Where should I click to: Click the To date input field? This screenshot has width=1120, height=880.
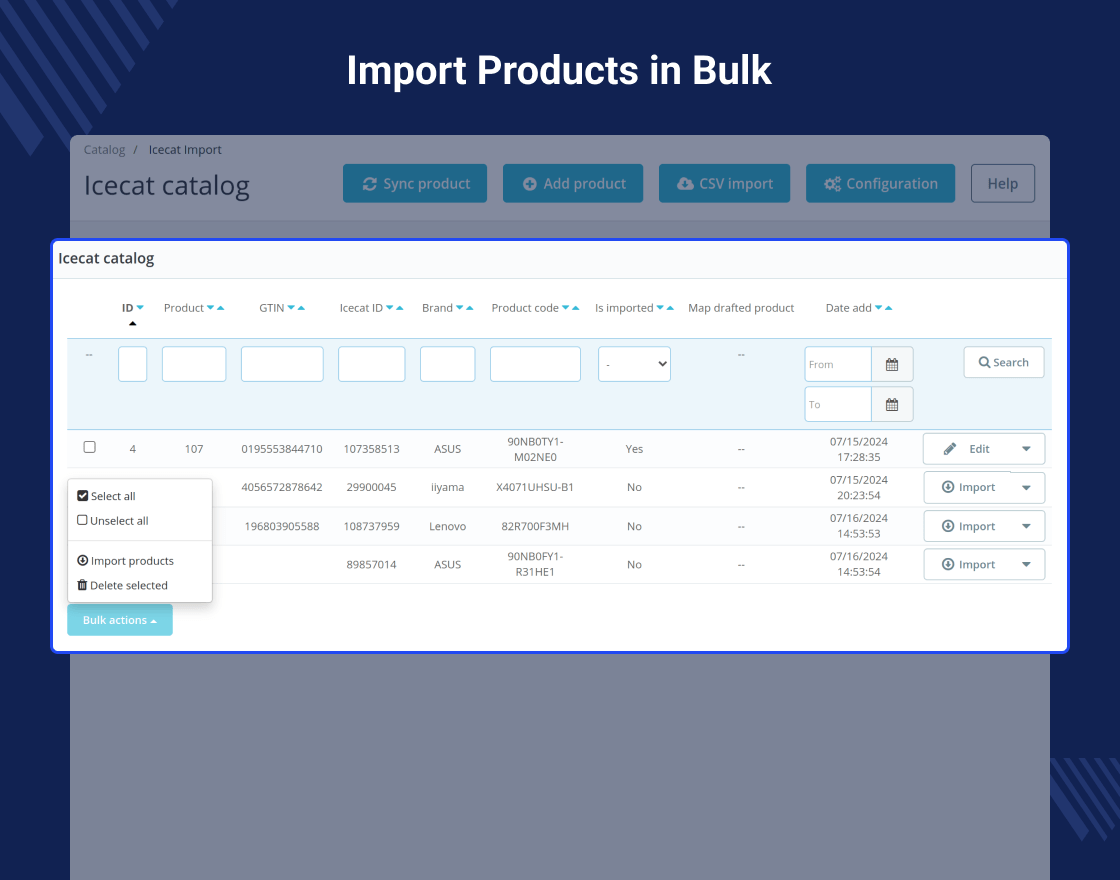click(839, 404)
